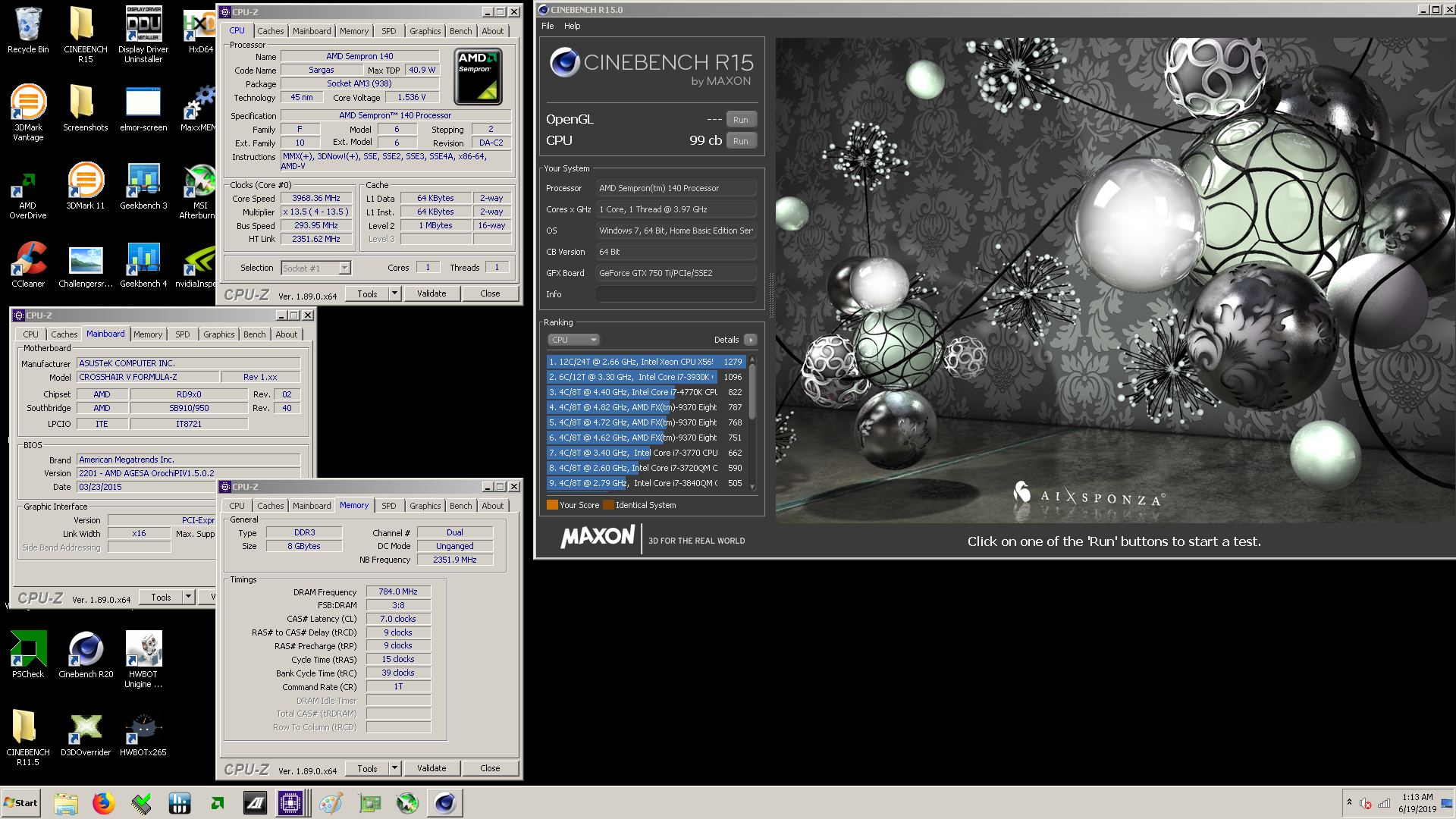The width and height of the screenshot is (1456, 819).
Task: Open Cinebench Help menu
Action: click(x=573, y=26)
